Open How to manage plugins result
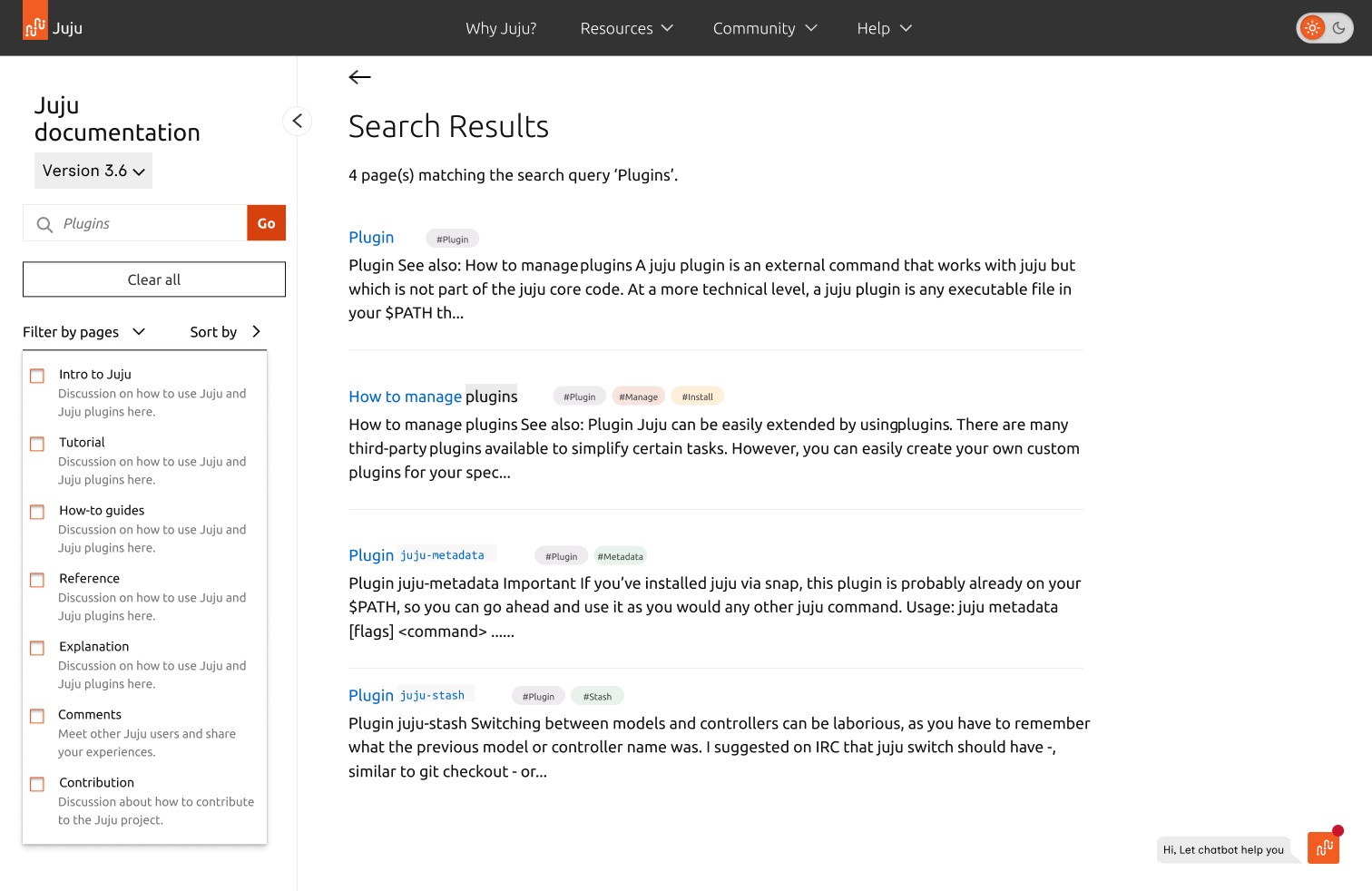This screenshot has height=891, width=1372. 433,397
